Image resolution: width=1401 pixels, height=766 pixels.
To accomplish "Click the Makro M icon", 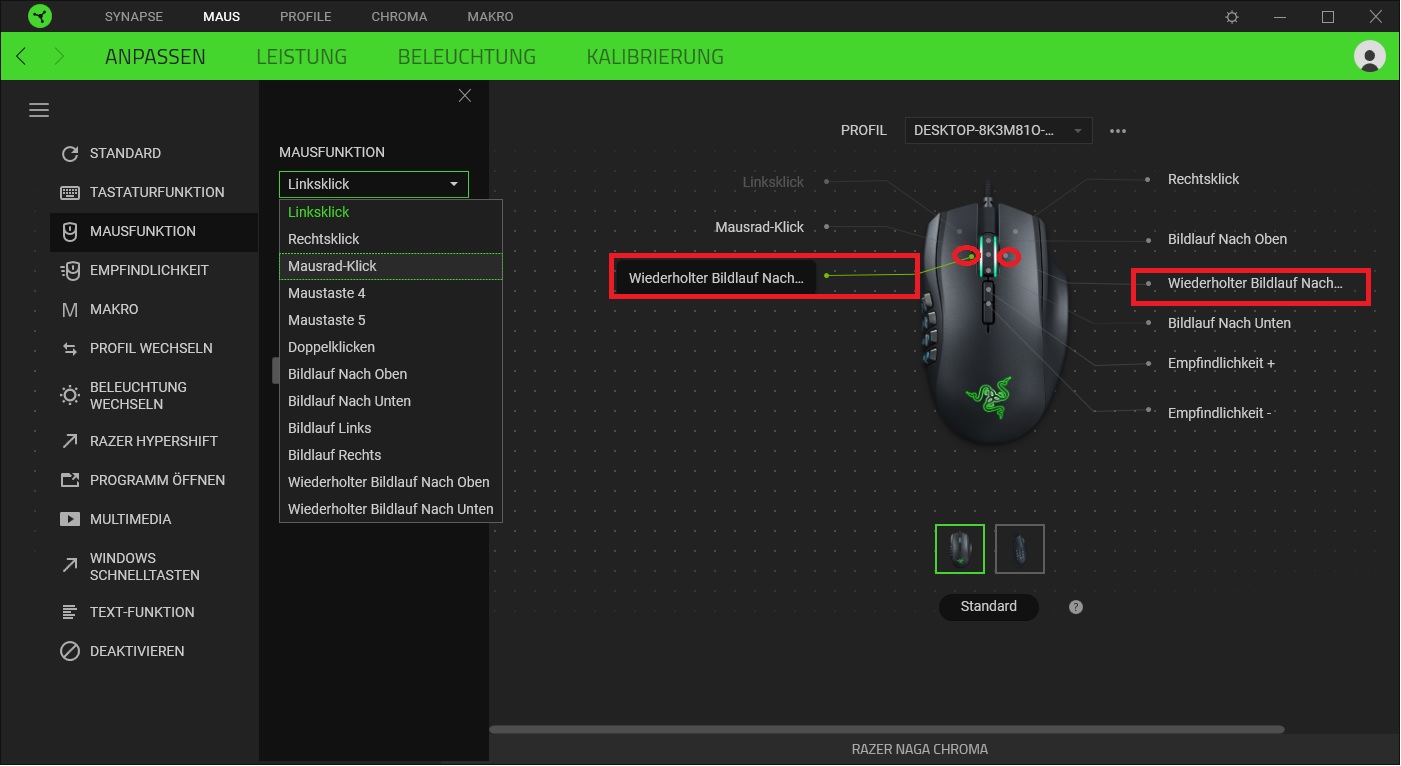I will click(70, 309).
